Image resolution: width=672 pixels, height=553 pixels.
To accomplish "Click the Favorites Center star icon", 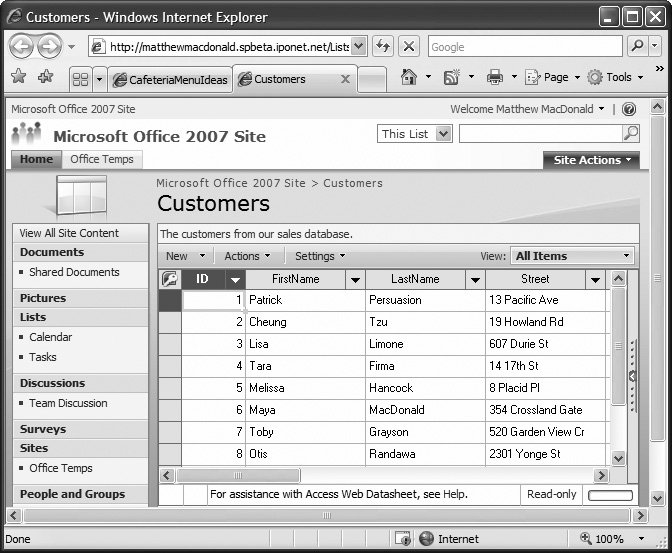I will [18, 78].
